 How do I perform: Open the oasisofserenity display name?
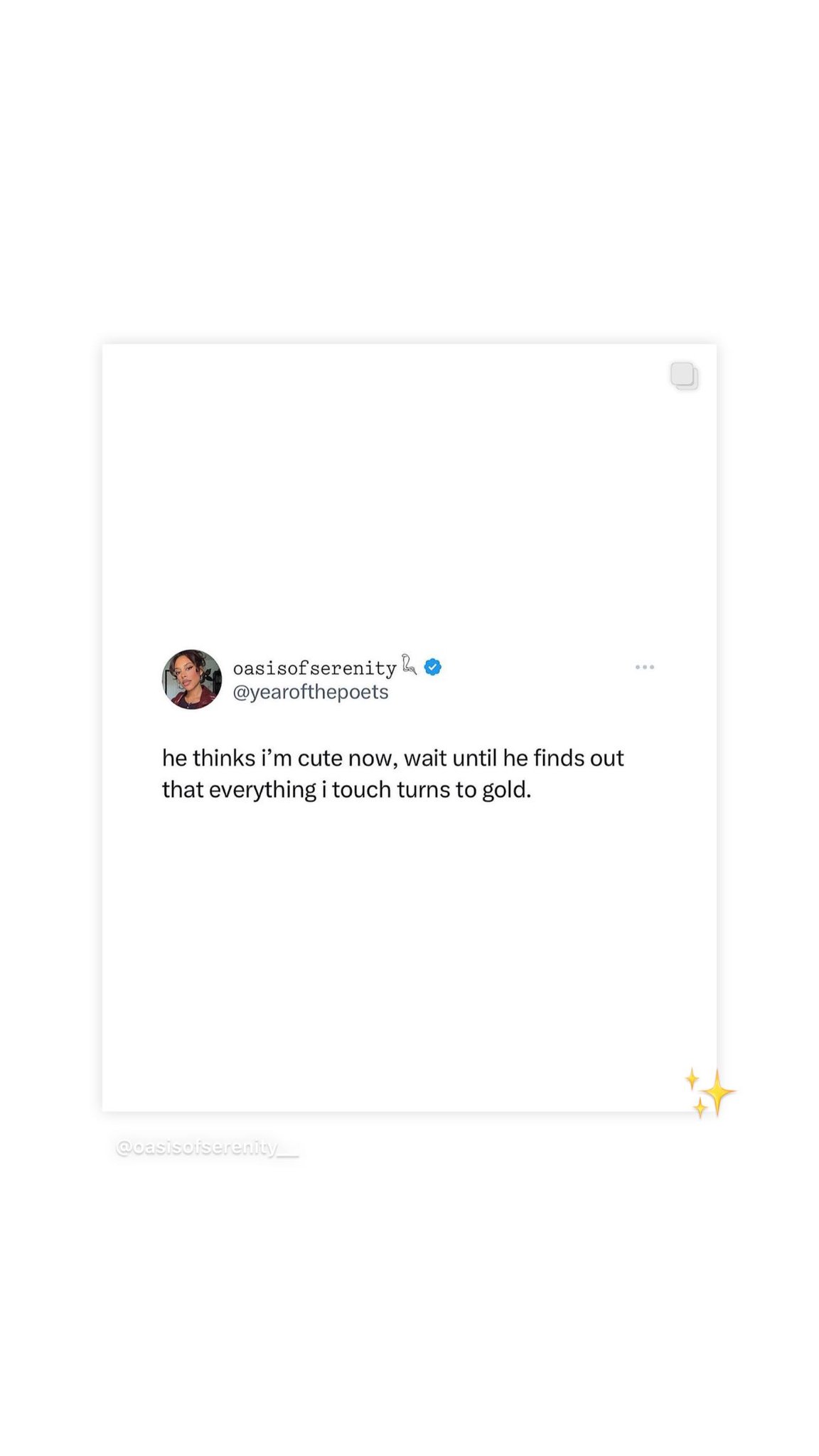tap(314, 668)
